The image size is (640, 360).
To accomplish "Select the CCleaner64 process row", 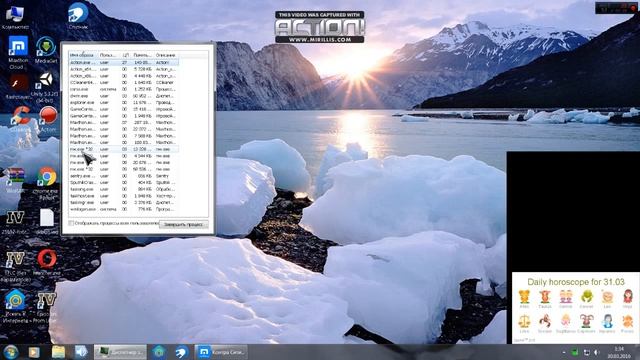I will pos(123,82).
